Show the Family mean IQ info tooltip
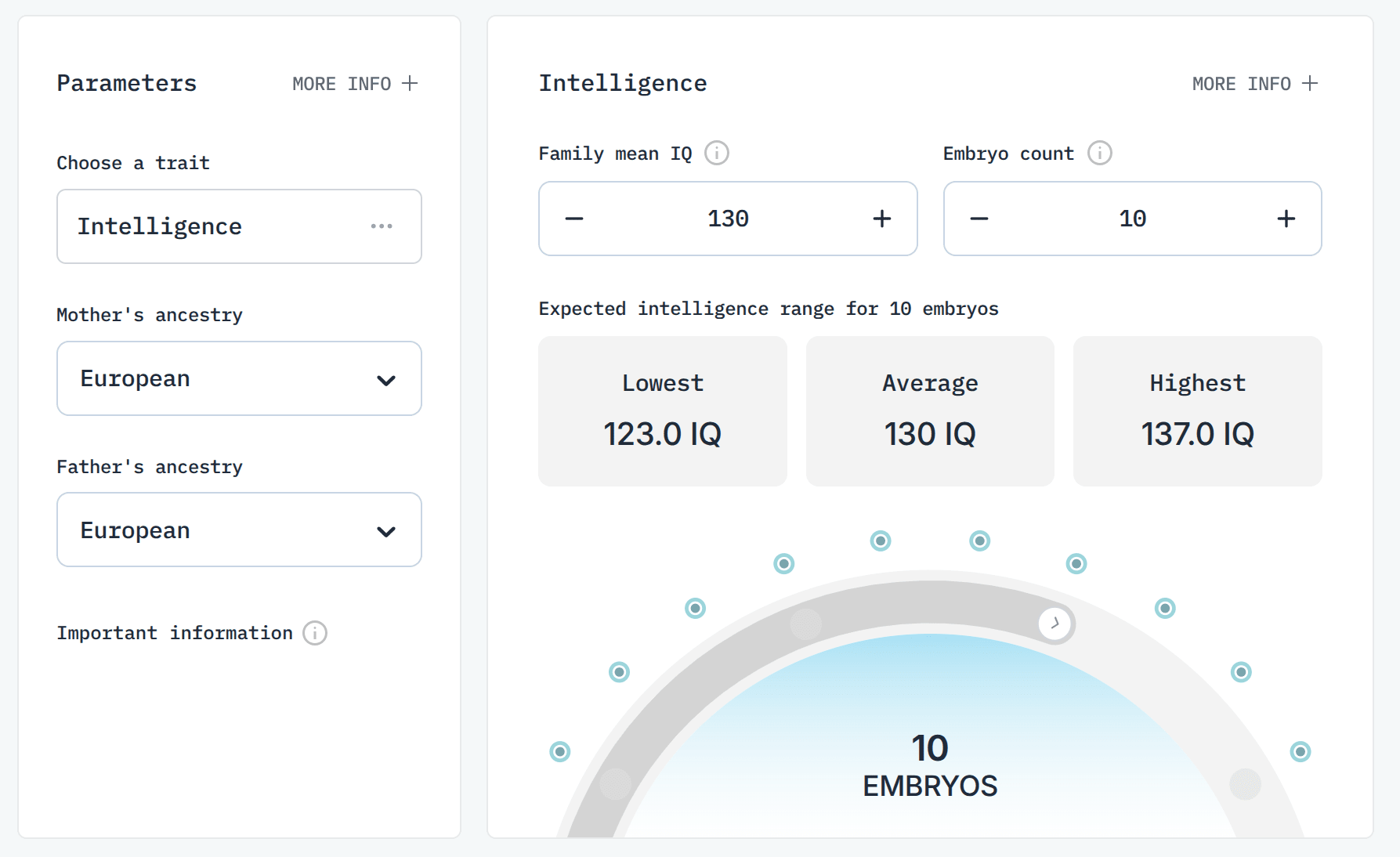Image resolution: width=1400 pixels, height=857 pixels. [x=717, y=153]
